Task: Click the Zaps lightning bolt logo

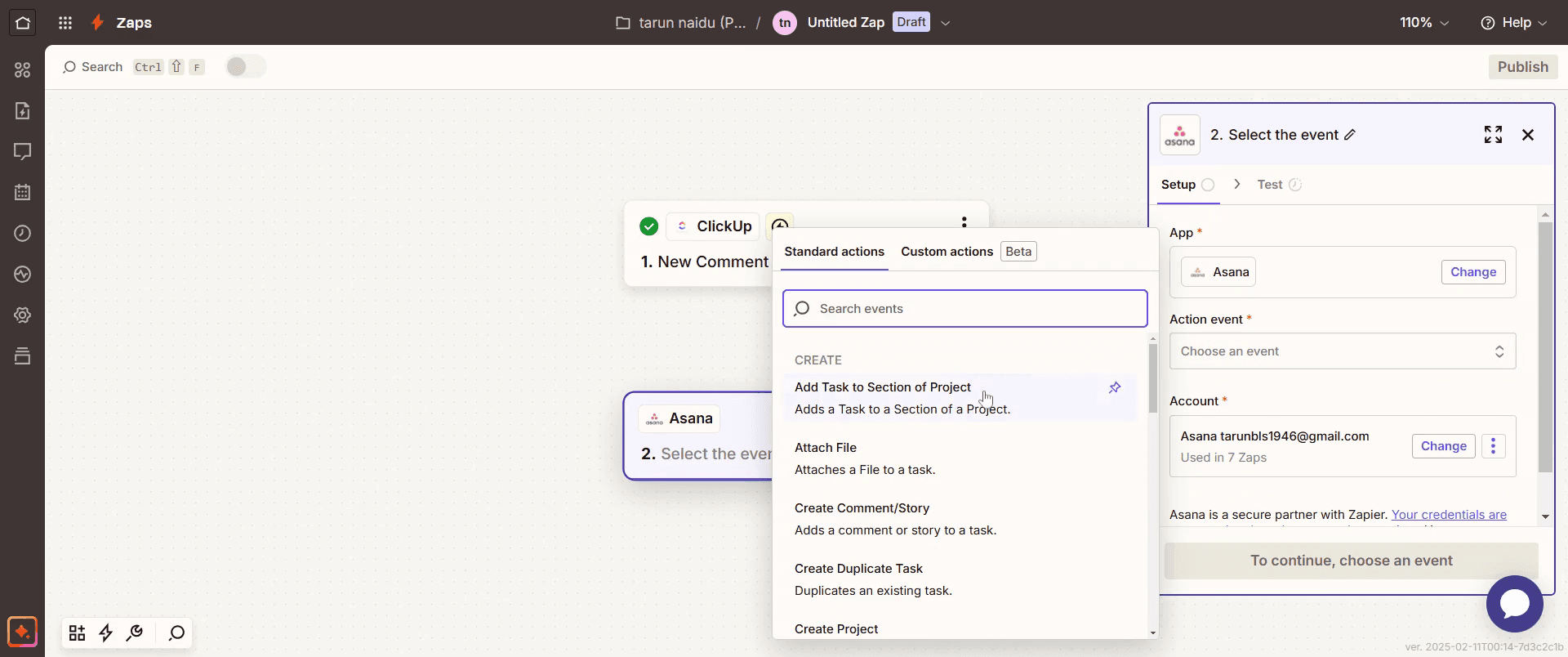Action: click(97, 23)
